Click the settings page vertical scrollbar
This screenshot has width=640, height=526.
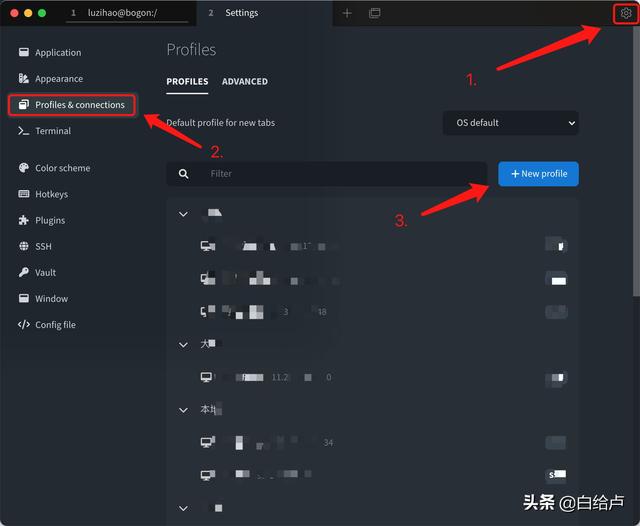(636, 161)
